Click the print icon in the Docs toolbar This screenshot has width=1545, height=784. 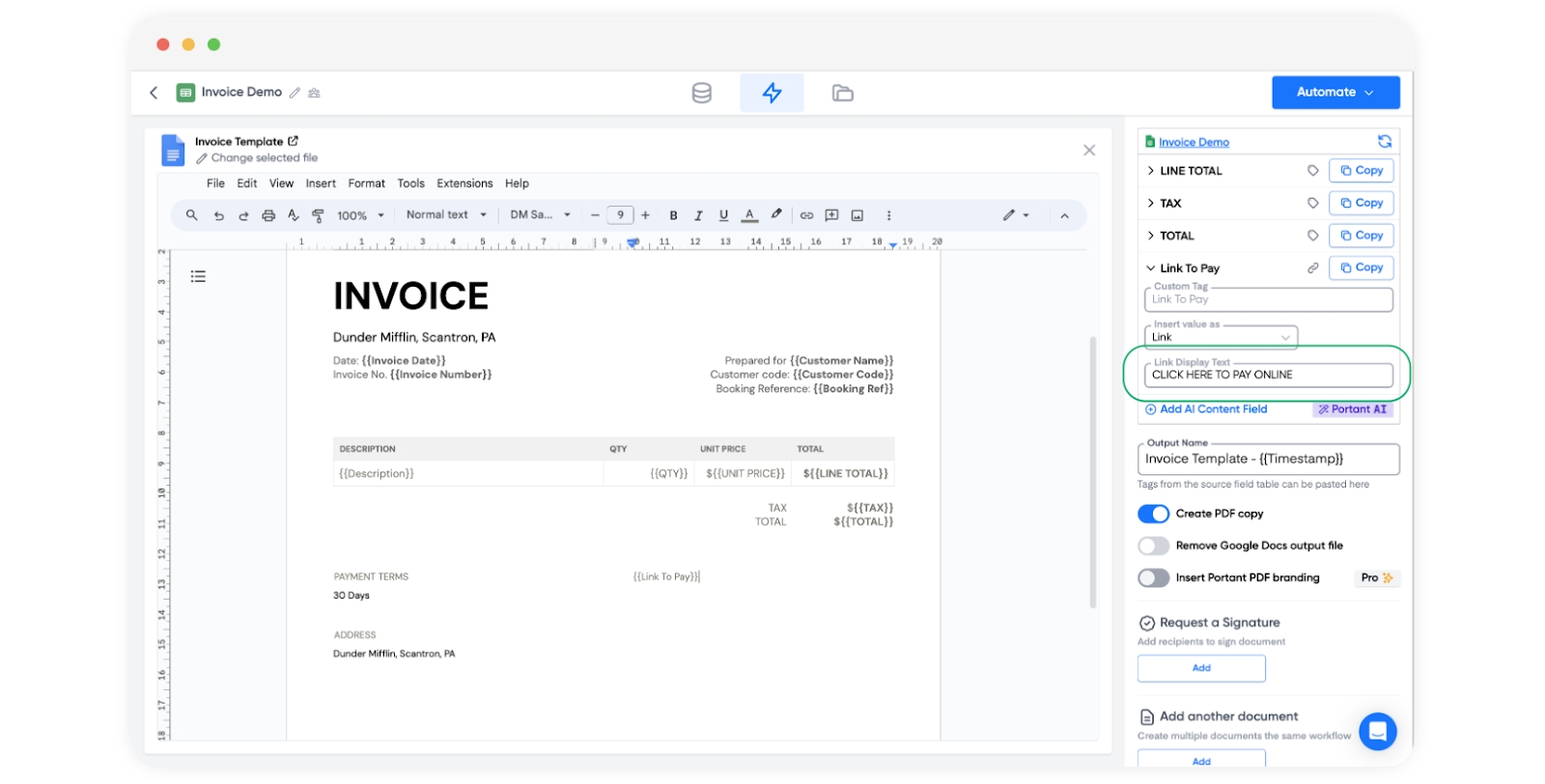[x=268, y=215]
